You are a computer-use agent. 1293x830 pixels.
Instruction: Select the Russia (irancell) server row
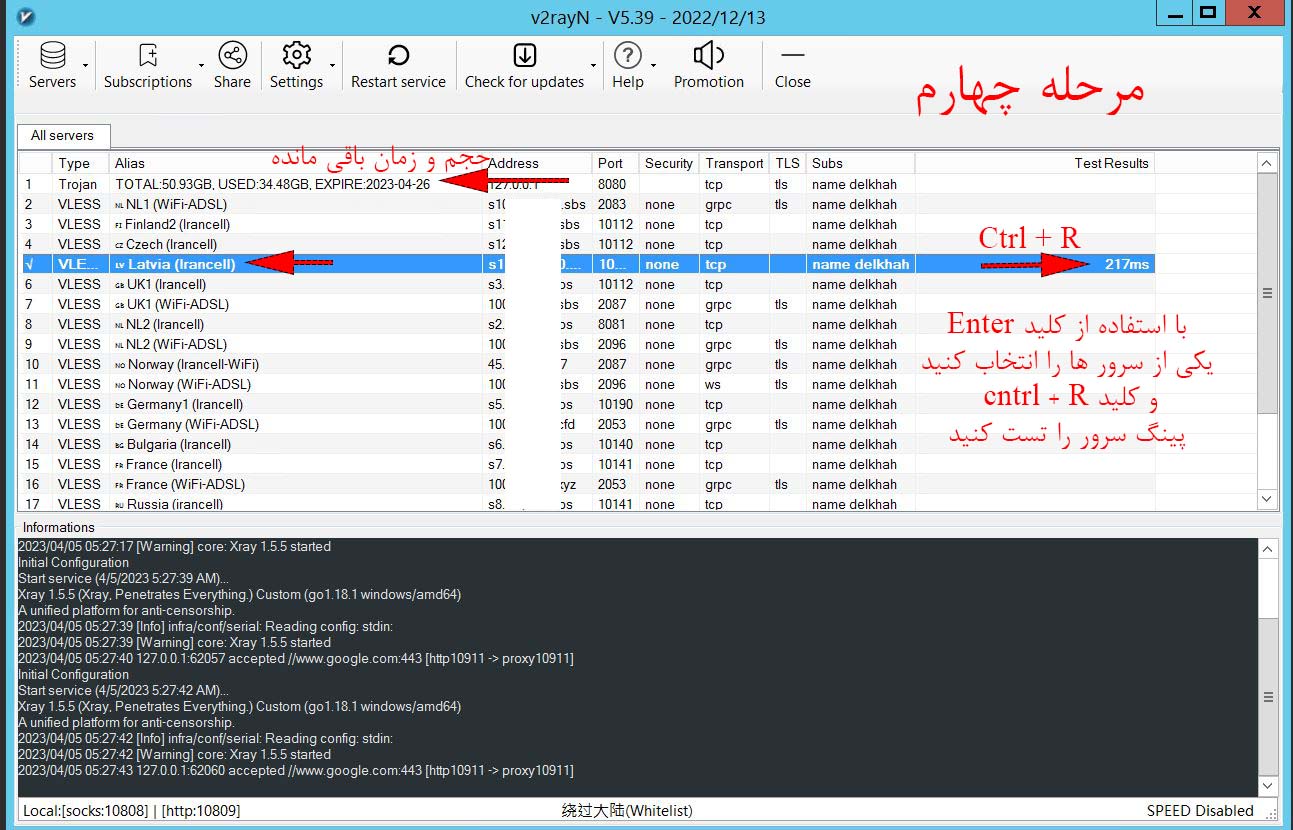[x=587, y=503]
